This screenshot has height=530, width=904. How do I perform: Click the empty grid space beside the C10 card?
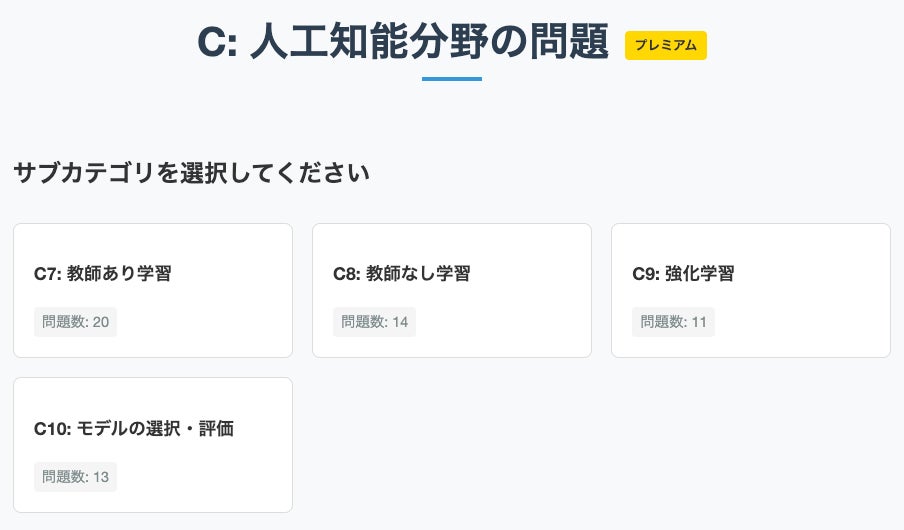[600, 445]
